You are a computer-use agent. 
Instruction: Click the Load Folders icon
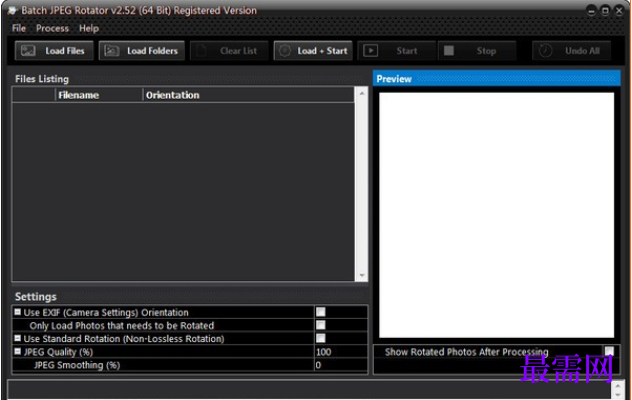(111, 50)
